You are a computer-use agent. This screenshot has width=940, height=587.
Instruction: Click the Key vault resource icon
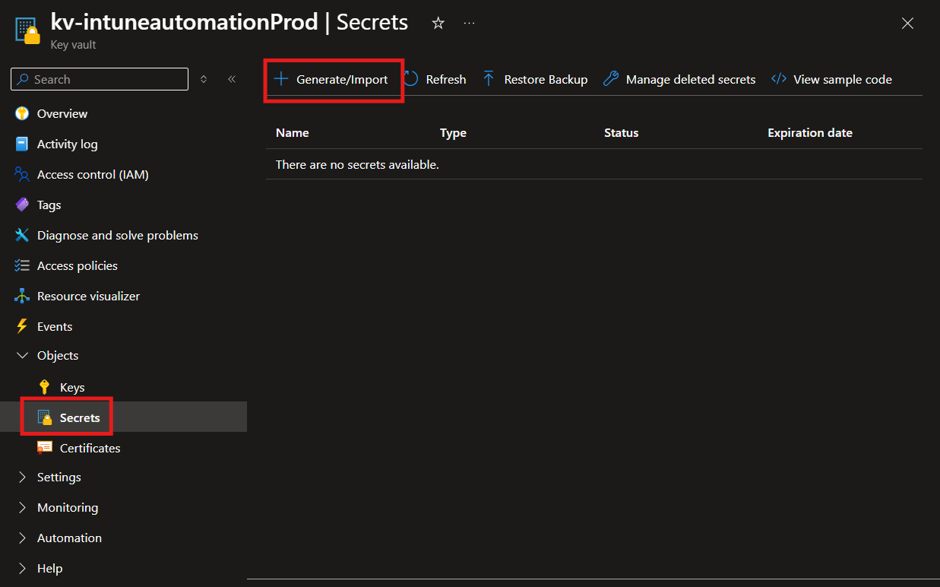[28, 31]
